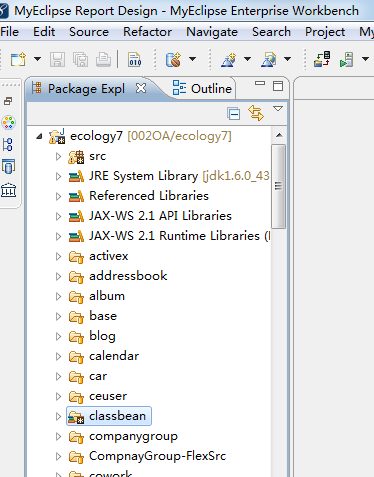Click the building columns sidebar icon
This screenshot has height=477, width=374.
(x=8, y=190)
